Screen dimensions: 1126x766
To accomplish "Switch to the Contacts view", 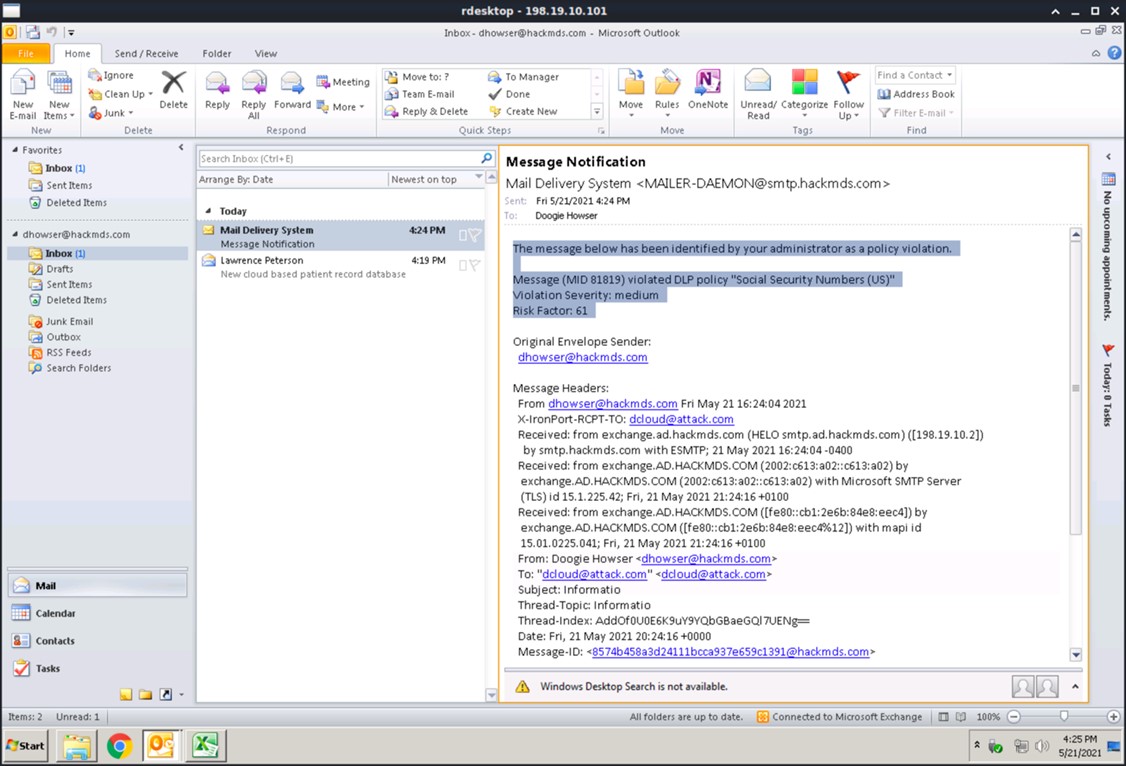I will click(98, 640).
